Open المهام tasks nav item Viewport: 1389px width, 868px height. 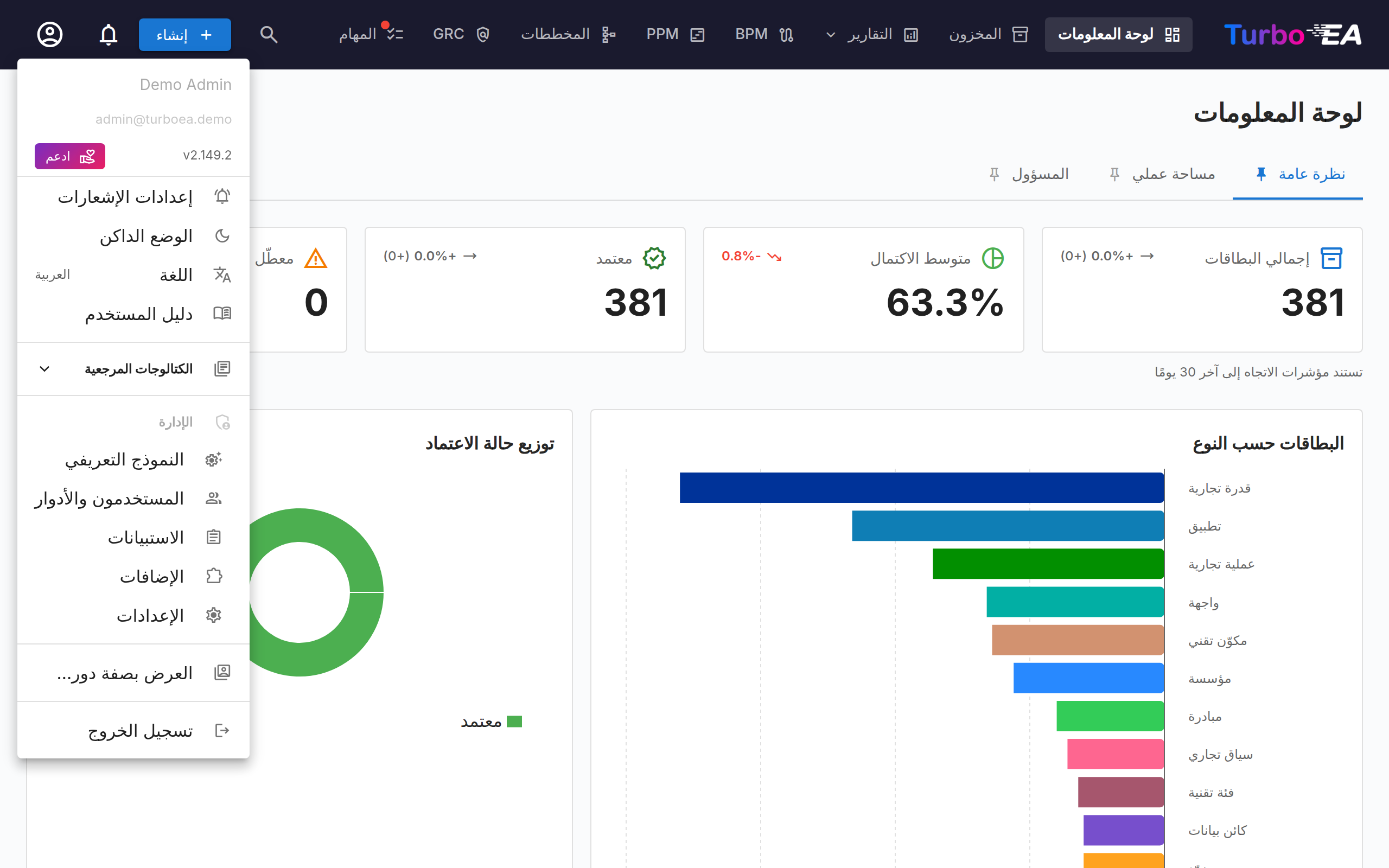[x=371, y=34]
